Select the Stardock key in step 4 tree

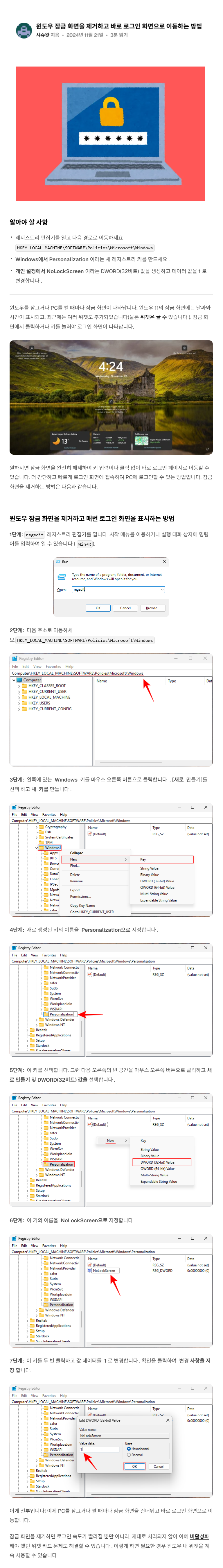point(42,1046)
